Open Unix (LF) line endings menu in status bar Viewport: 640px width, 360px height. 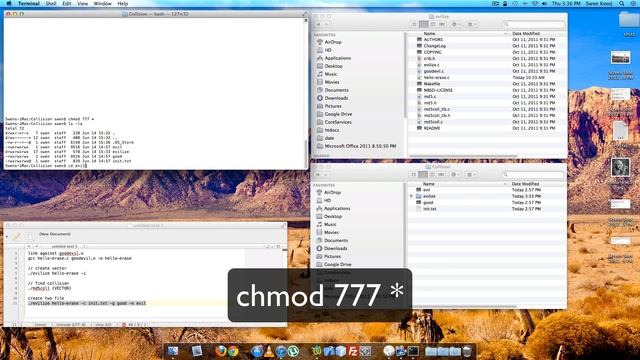(x=104, y=325)
